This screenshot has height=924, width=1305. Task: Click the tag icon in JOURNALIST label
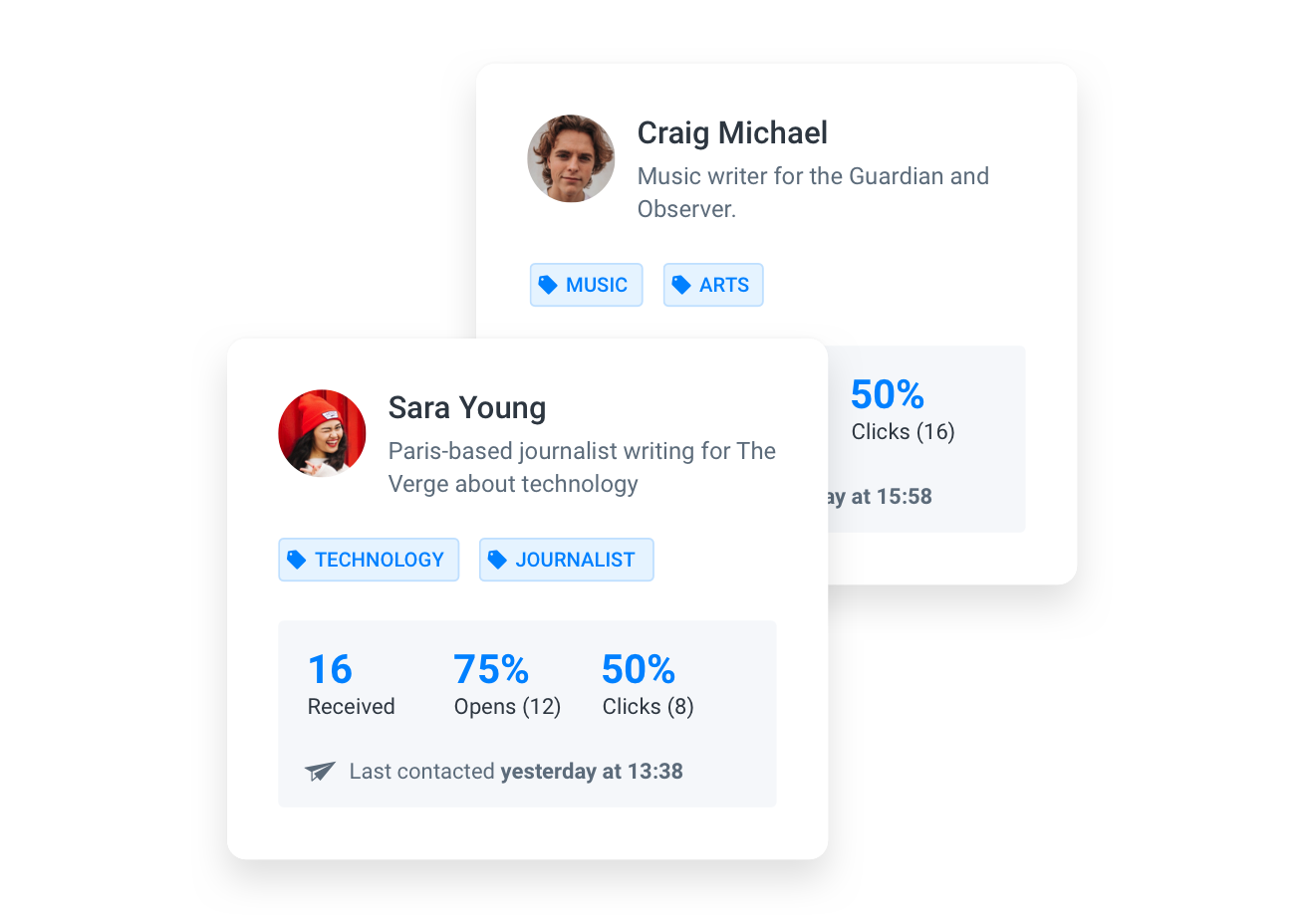click(497, 560)
